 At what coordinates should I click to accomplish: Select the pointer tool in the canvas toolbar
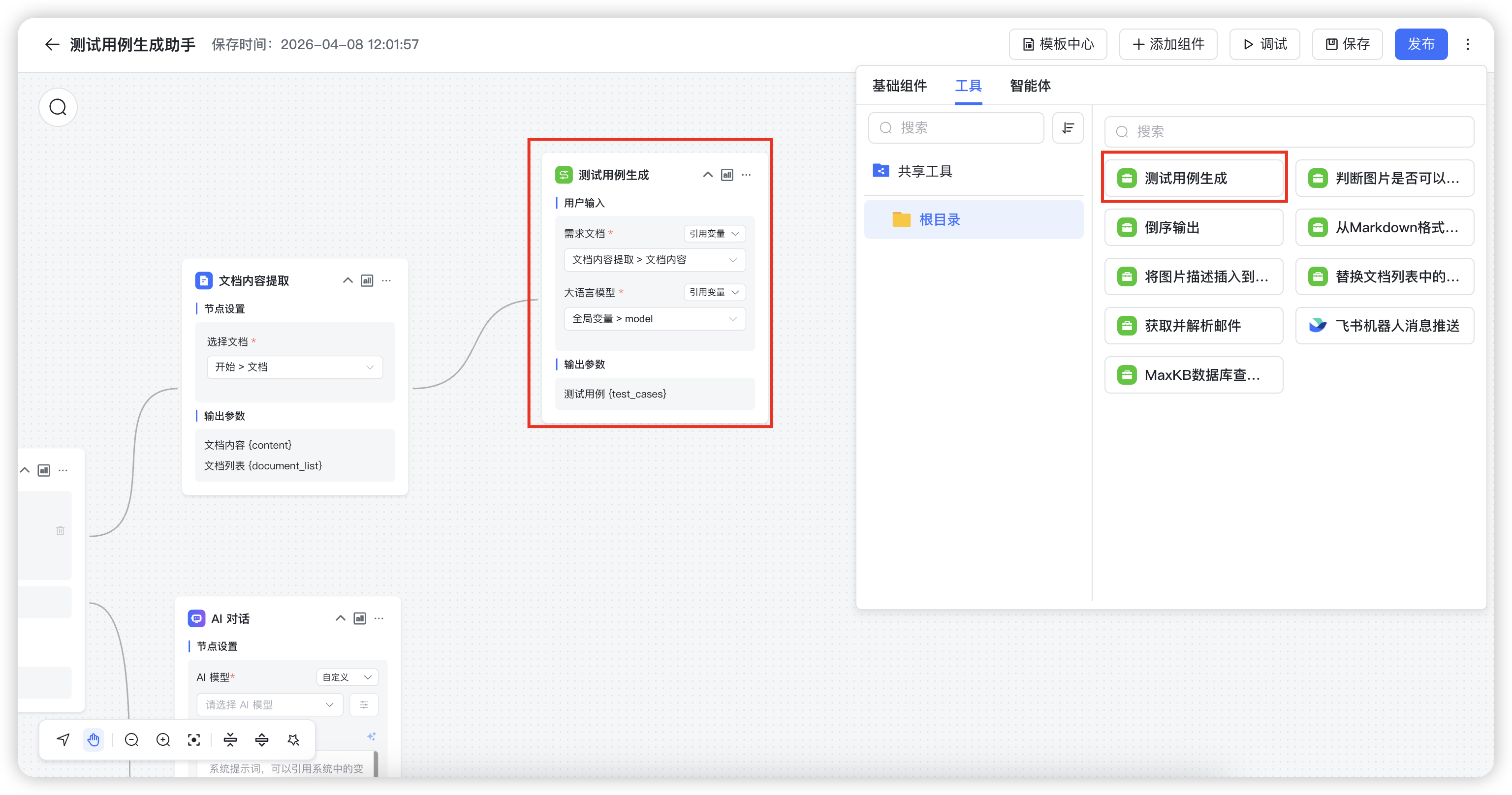63,739
